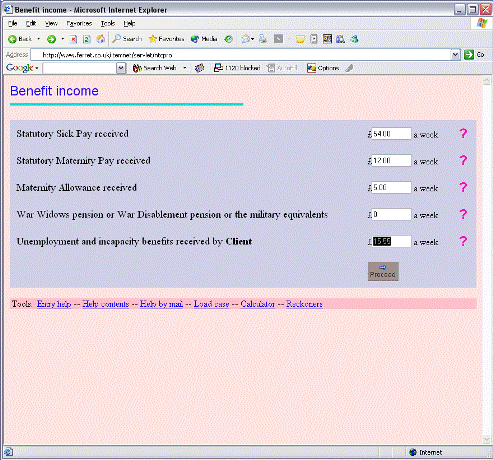Click the Go button next to address bar
493x460 pixels.
point(474,55)
